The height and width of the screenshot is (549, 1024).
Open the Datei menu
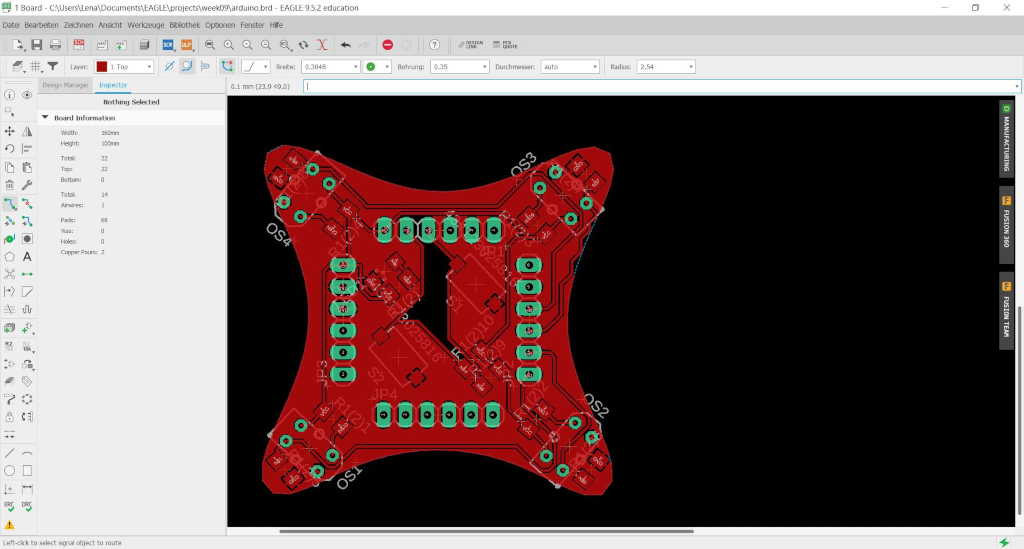(11, 25)
